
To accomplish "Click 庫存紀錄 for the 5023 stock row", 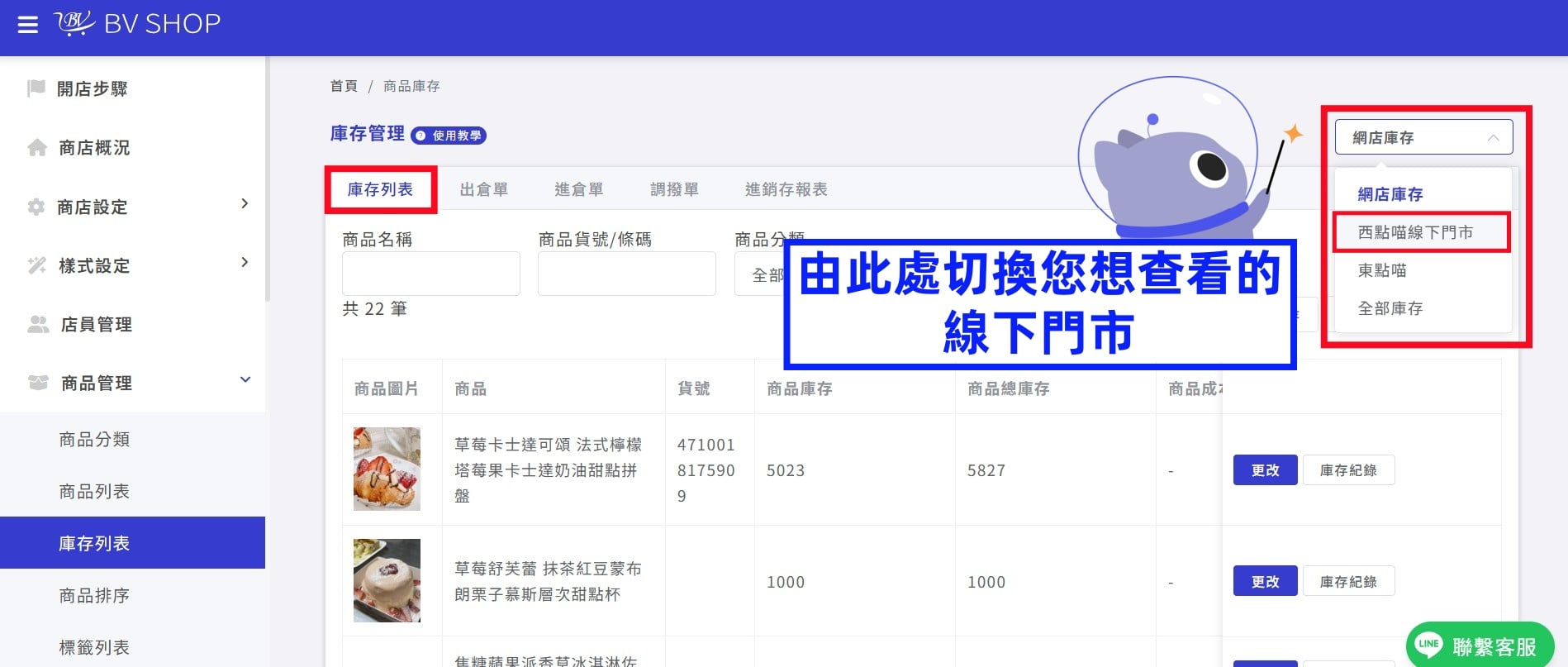I will (1348, 470).
